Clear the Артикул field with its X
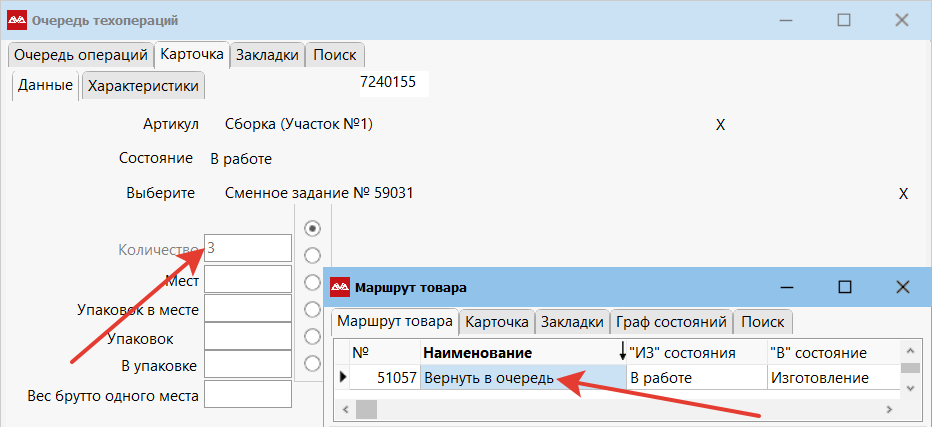Screen dimensions: 932x427 click(x=720, y=125)
